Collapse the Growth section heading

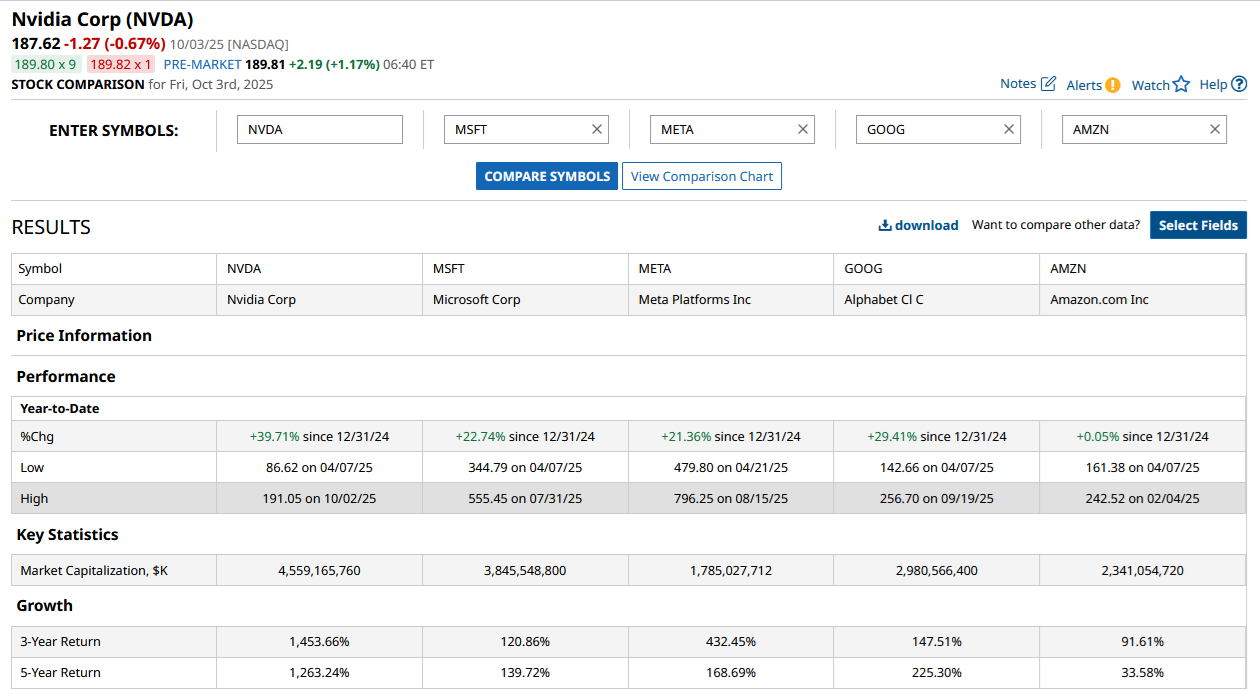point(45,606)
